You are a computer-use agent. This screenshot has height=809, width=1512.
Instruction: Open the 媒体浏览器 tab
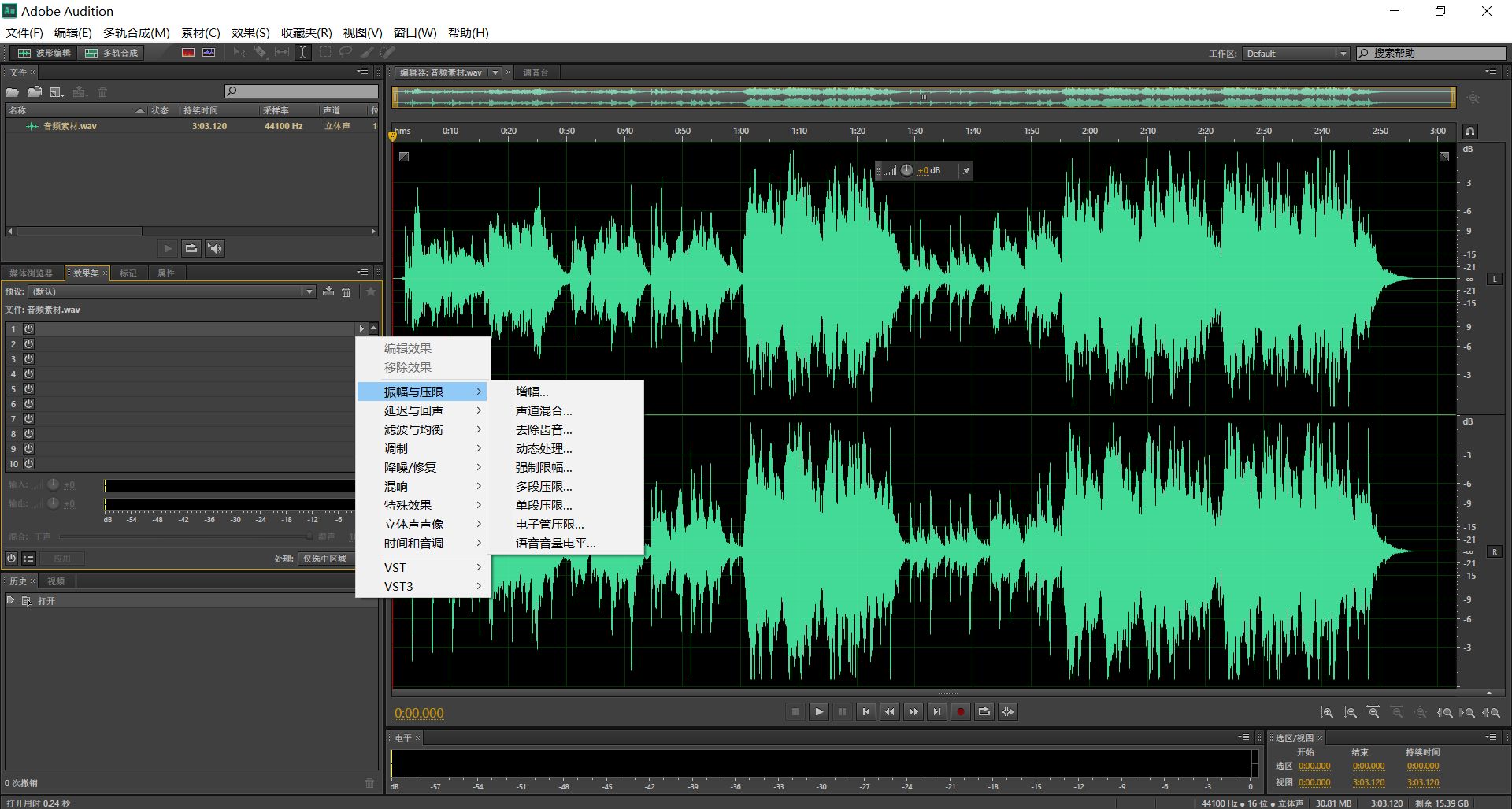31,273
